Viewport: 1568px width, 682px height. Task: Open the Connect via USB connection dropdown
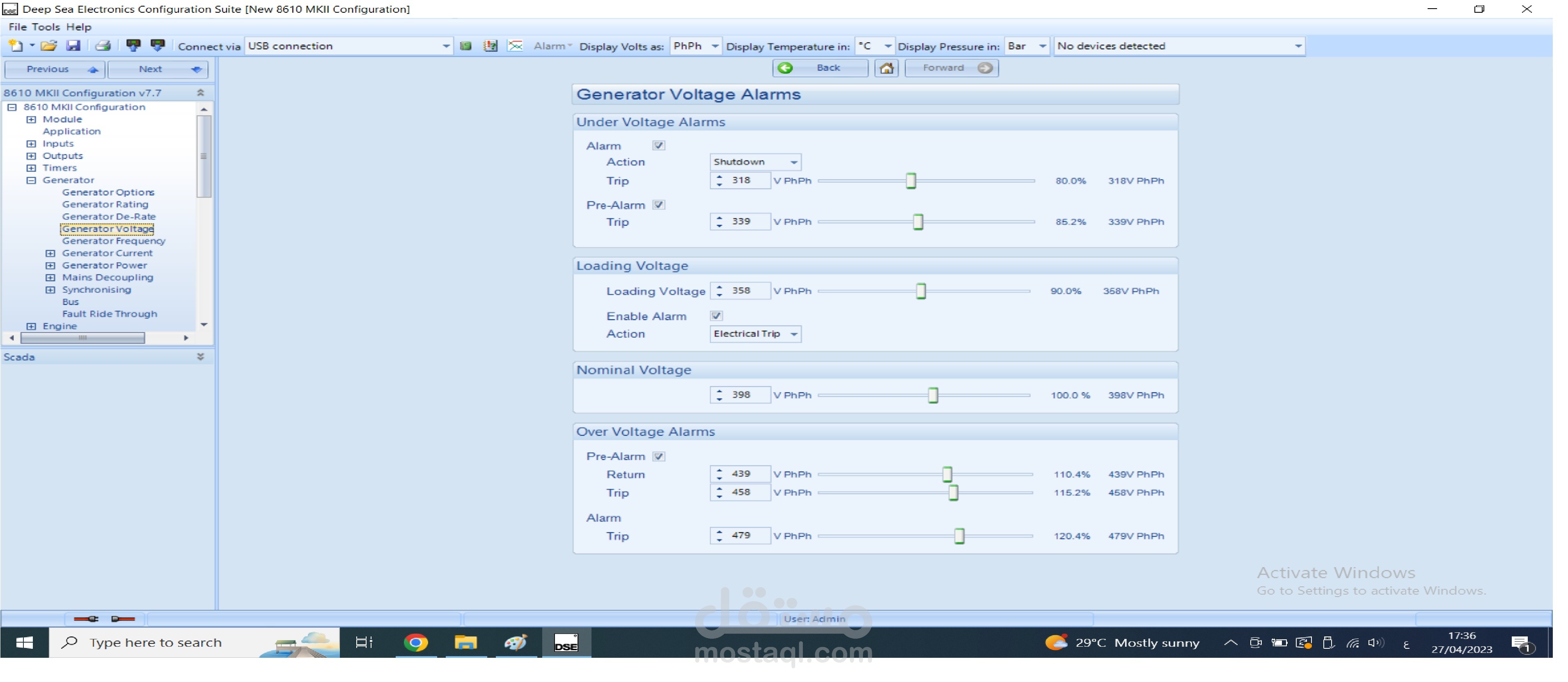point(349,46)
